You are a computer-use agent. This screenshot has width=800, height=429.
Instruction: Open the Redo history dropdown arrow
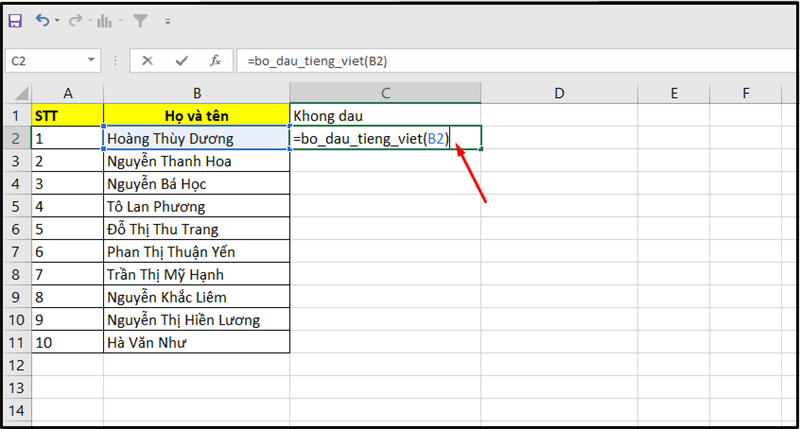coord(90,21)
